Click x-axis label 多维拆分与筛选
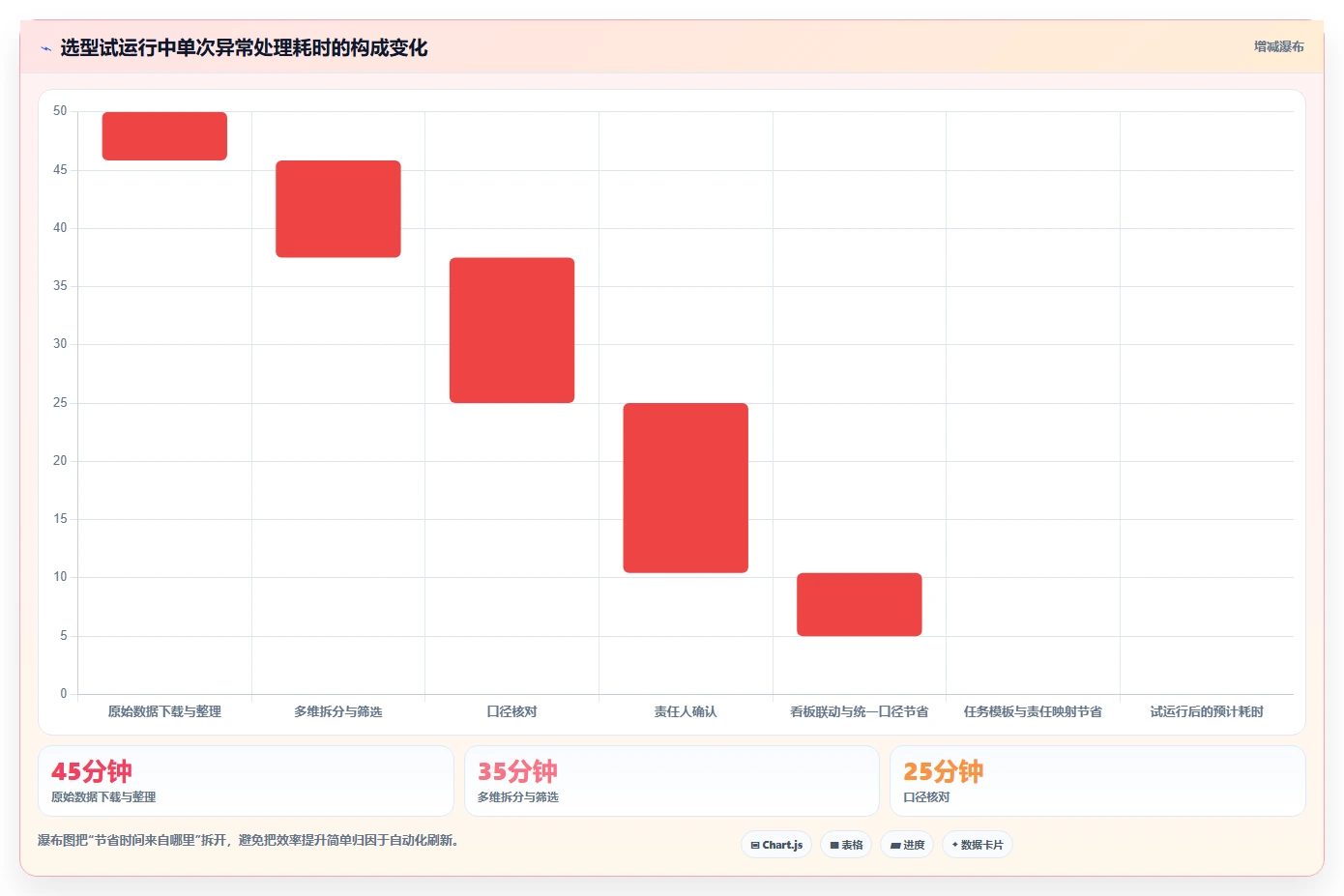The image size is (1344, 896). coord(338,711)
